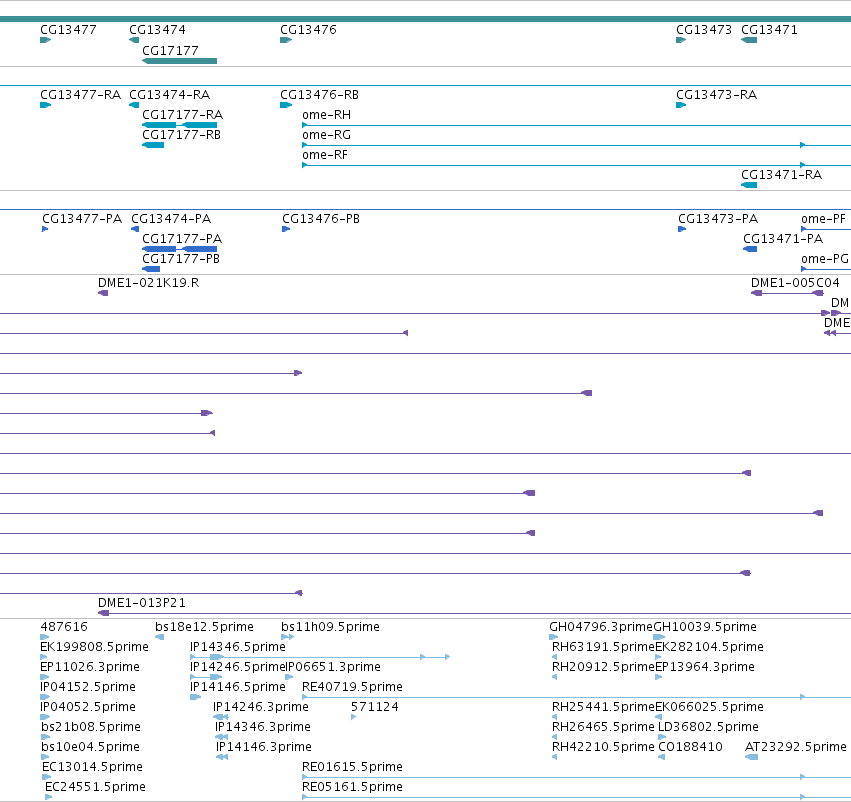Open the "EK199808.5prime" EST label
The image size is (851, 802).
coord(94,647)
